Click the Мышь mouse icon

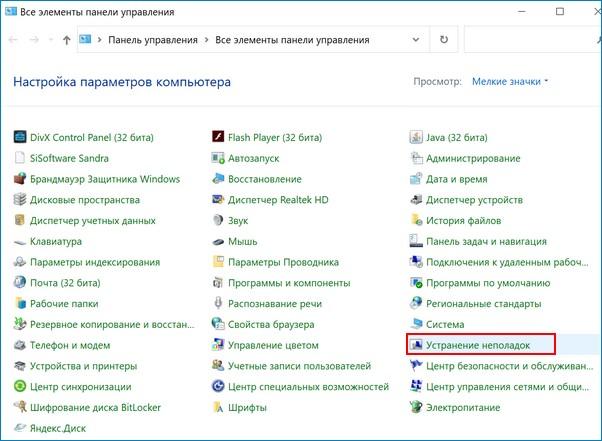[x=218, y=241]
